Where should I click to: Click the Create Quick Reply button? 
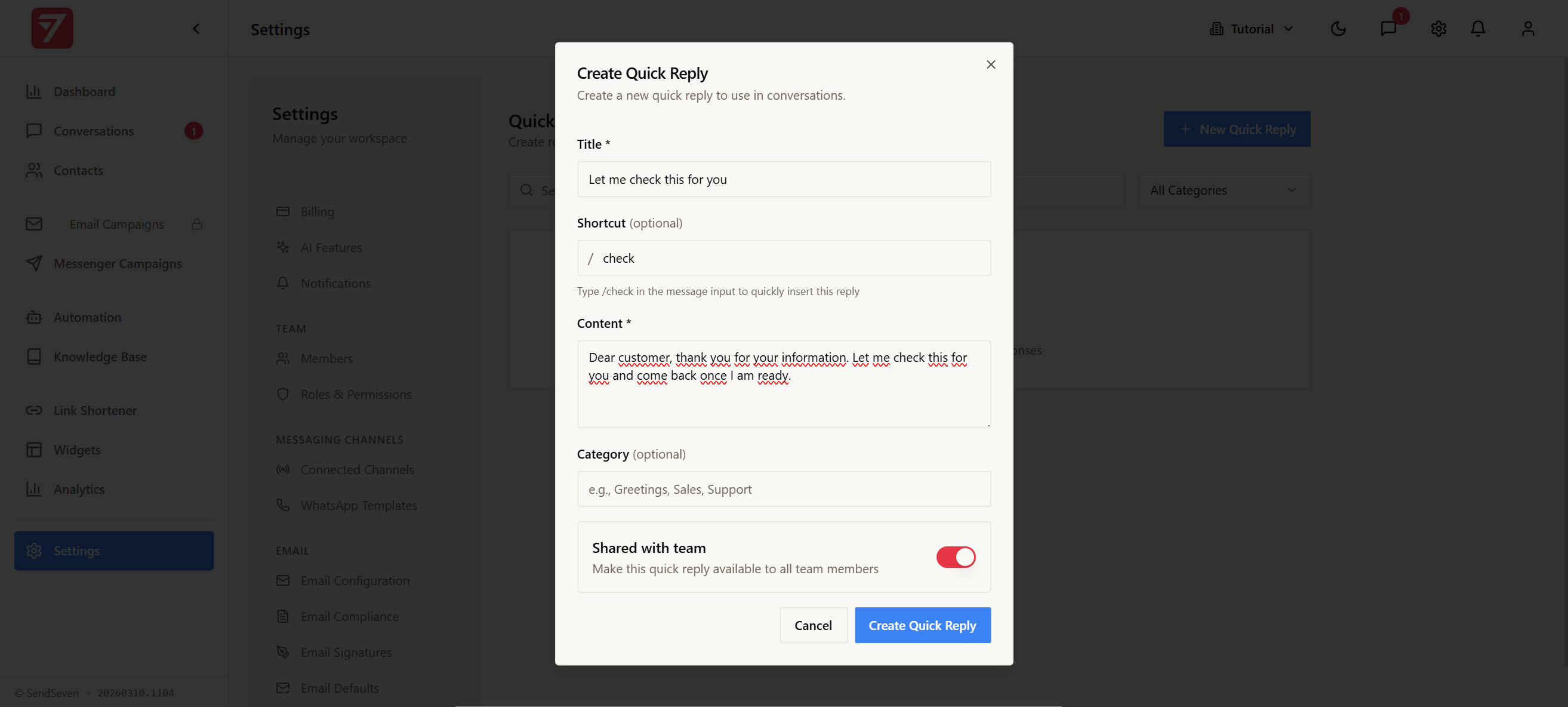click(922, 625)
